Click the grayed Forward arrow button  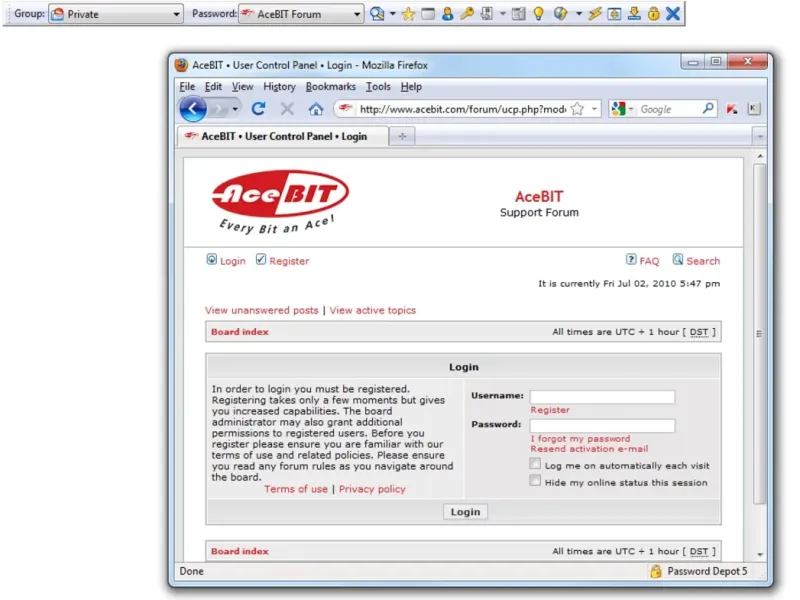(x=218, y=109)
